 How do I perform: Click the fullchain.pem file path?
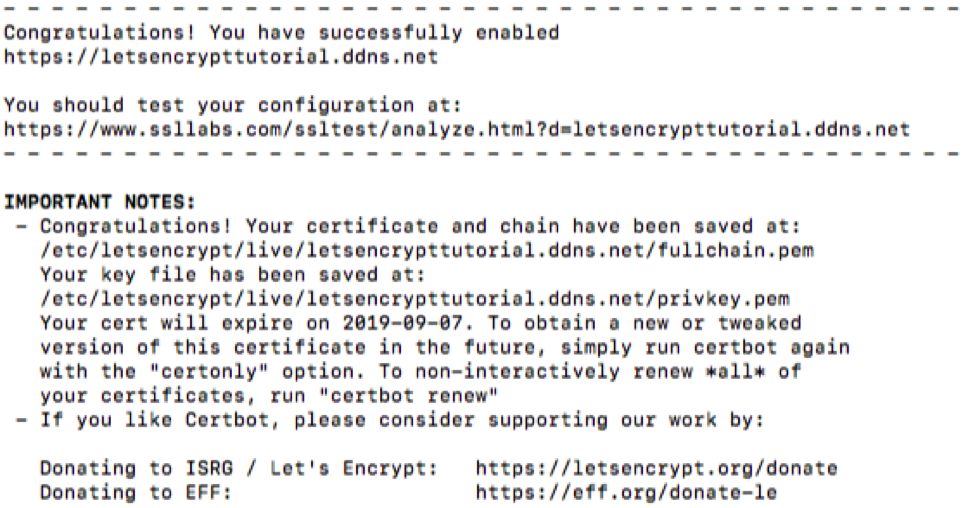coord(427,252)
